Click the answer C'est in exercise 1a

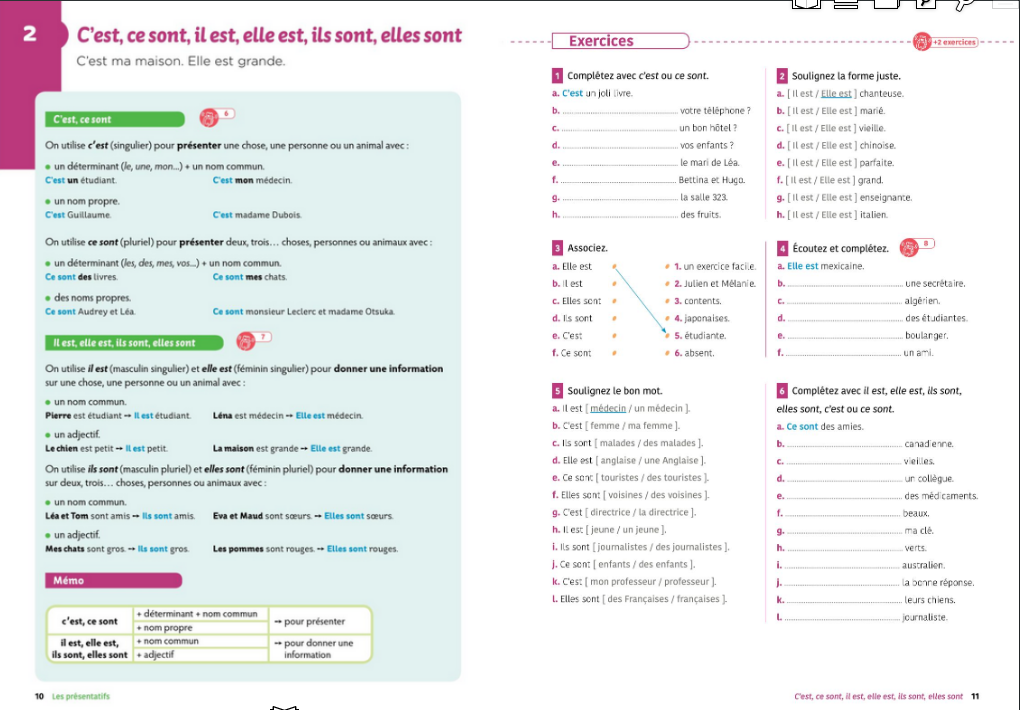(x=575, y=92)
